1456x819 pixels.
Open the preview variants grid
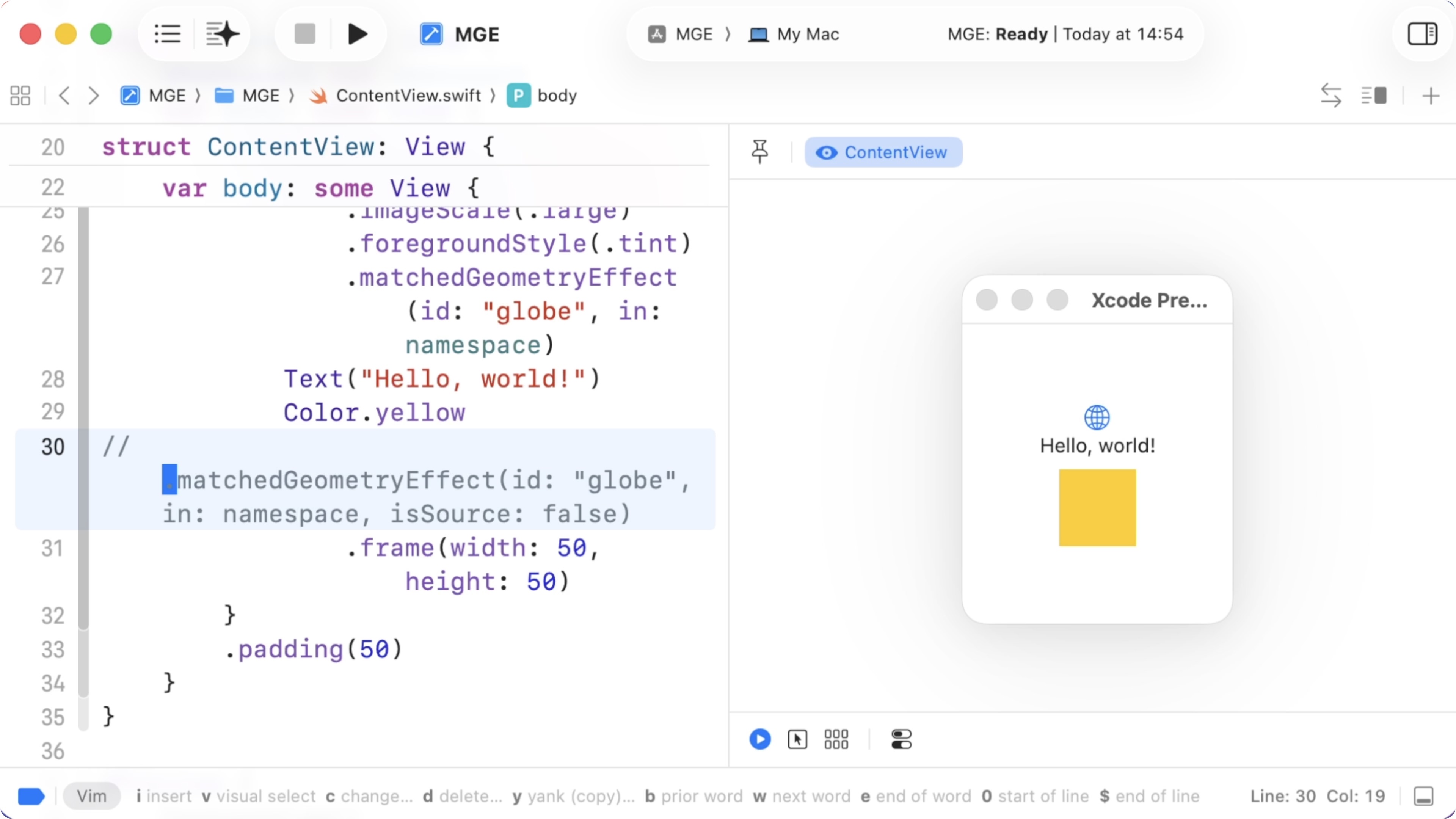click(x=836, y=739)
